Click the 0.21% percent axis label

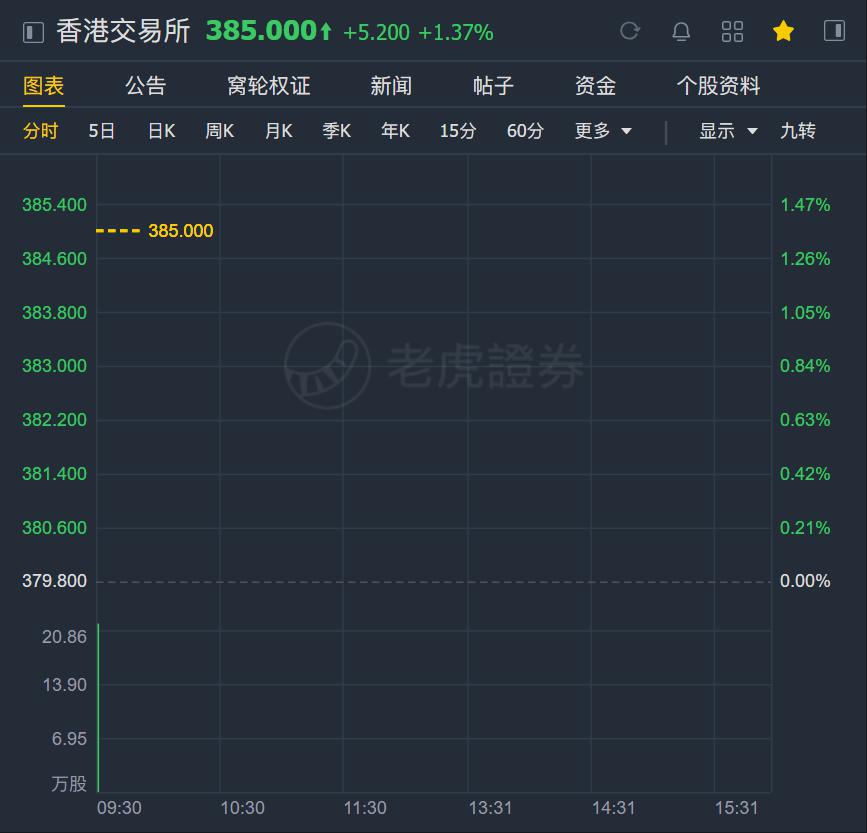tap(805, 528)
